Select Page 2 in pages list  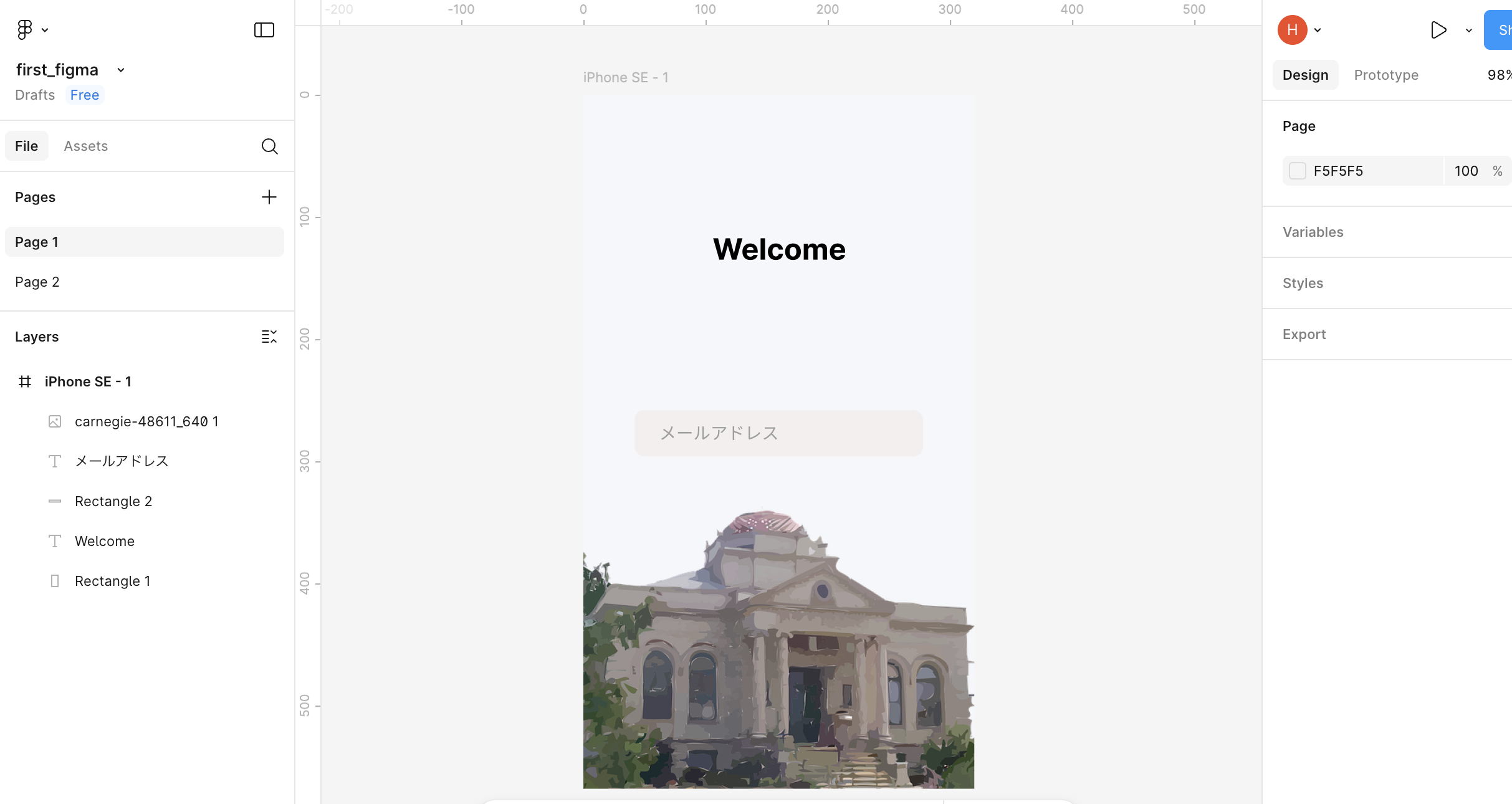point(145,282)
